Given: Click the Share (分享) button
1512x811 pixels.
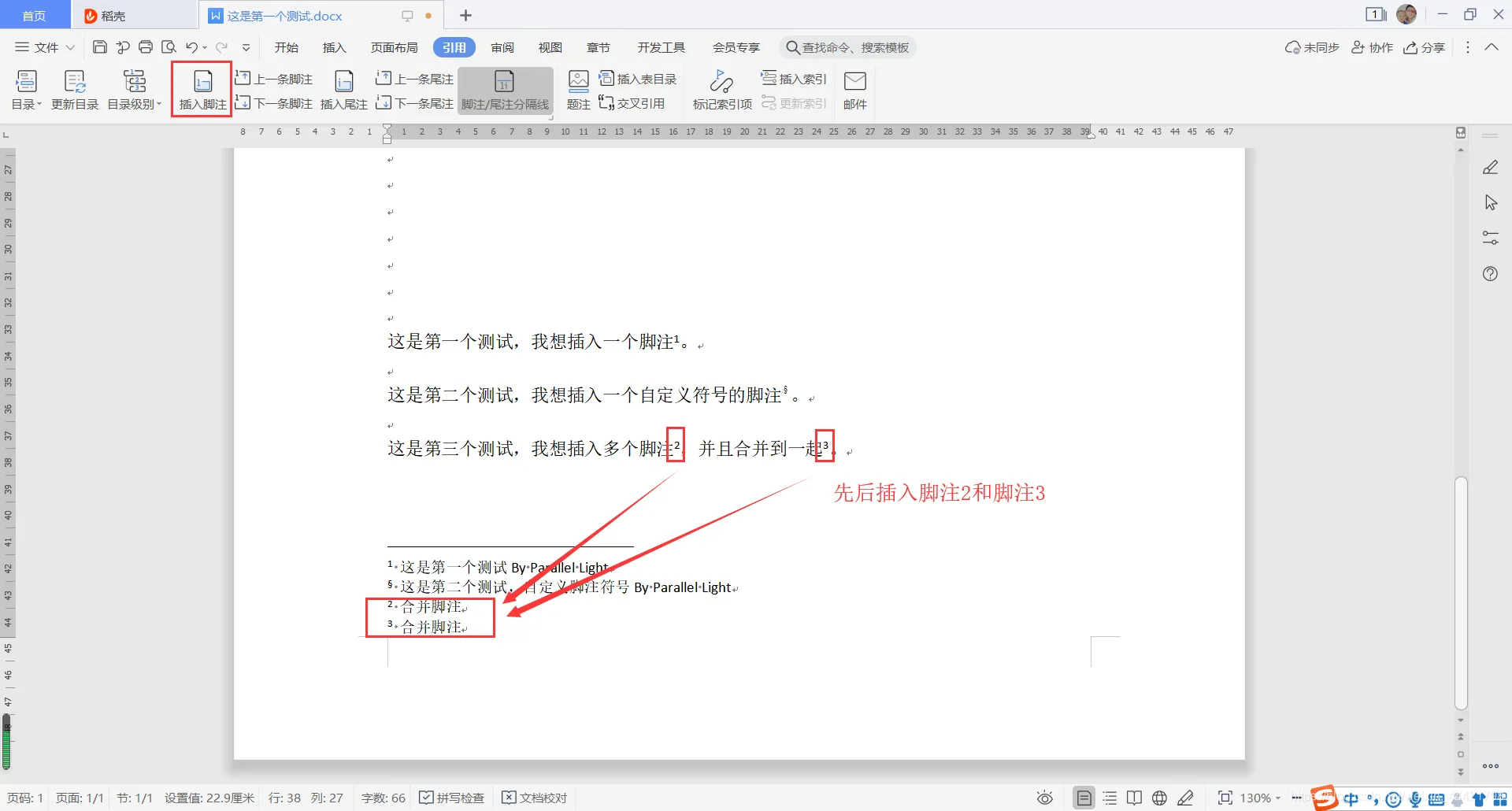Looking at the screenshot, I should (x=1425, y=47).
